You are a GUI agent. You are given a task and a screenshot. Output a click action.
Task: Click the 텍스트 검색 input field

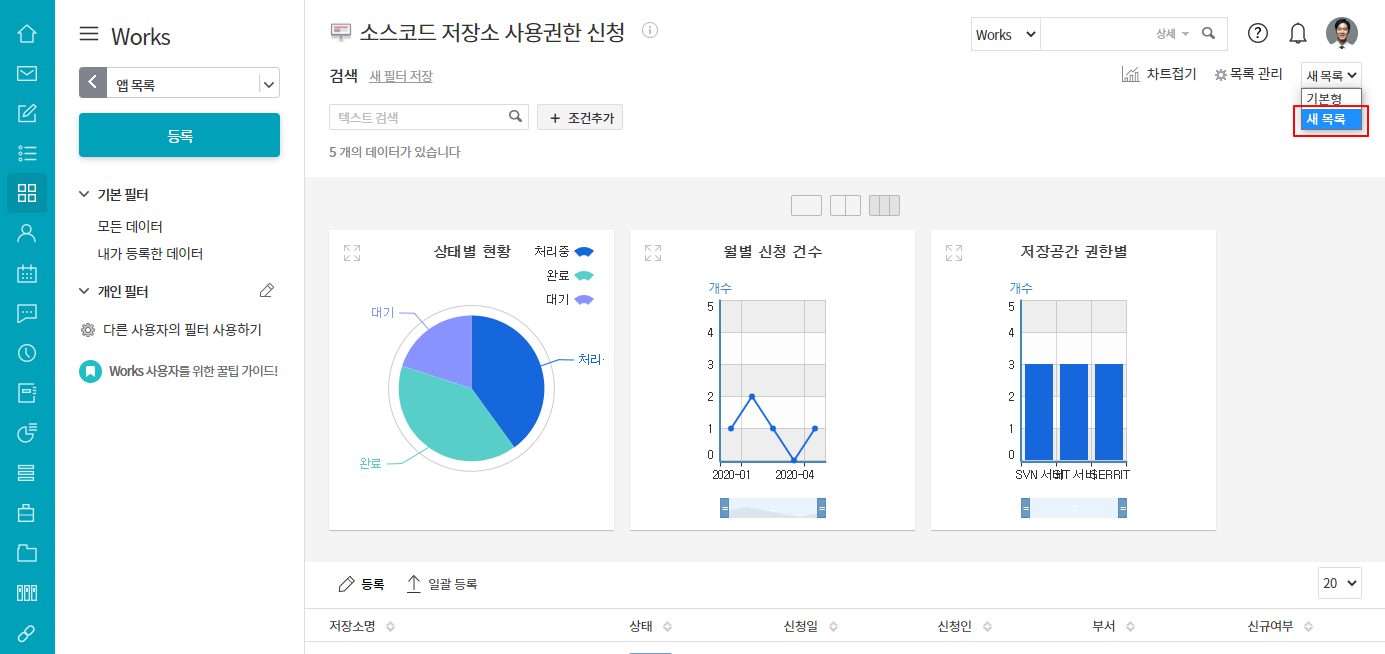point(420,117)
